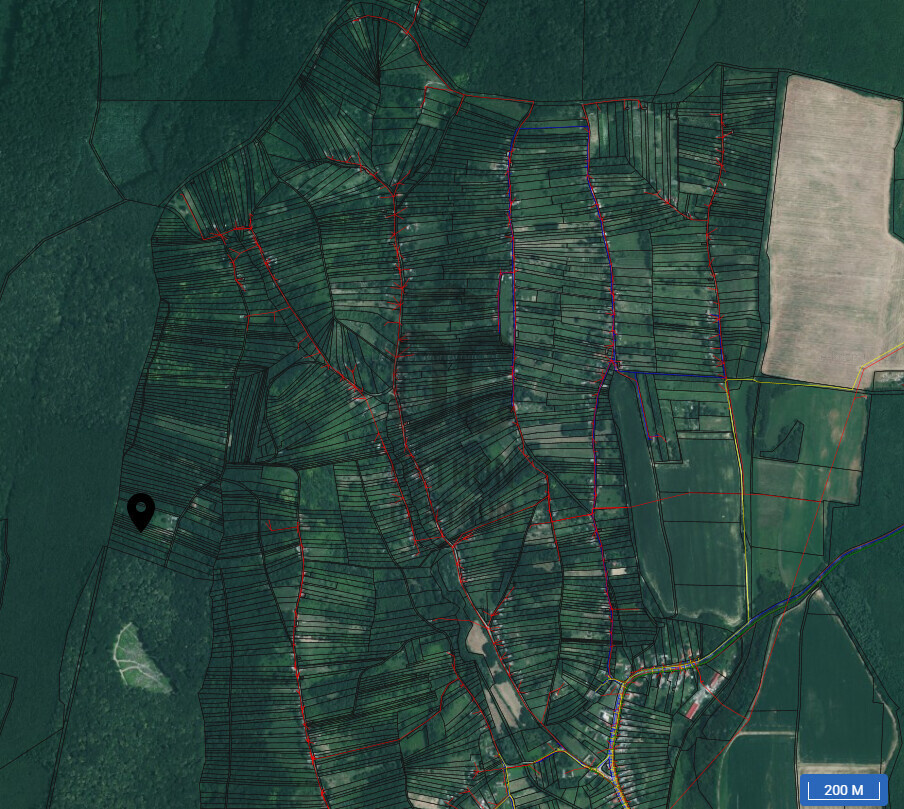Click the yellow line junction at right edge
The height and width of the screenshot is (809, 904).
(x=862, y=368)
